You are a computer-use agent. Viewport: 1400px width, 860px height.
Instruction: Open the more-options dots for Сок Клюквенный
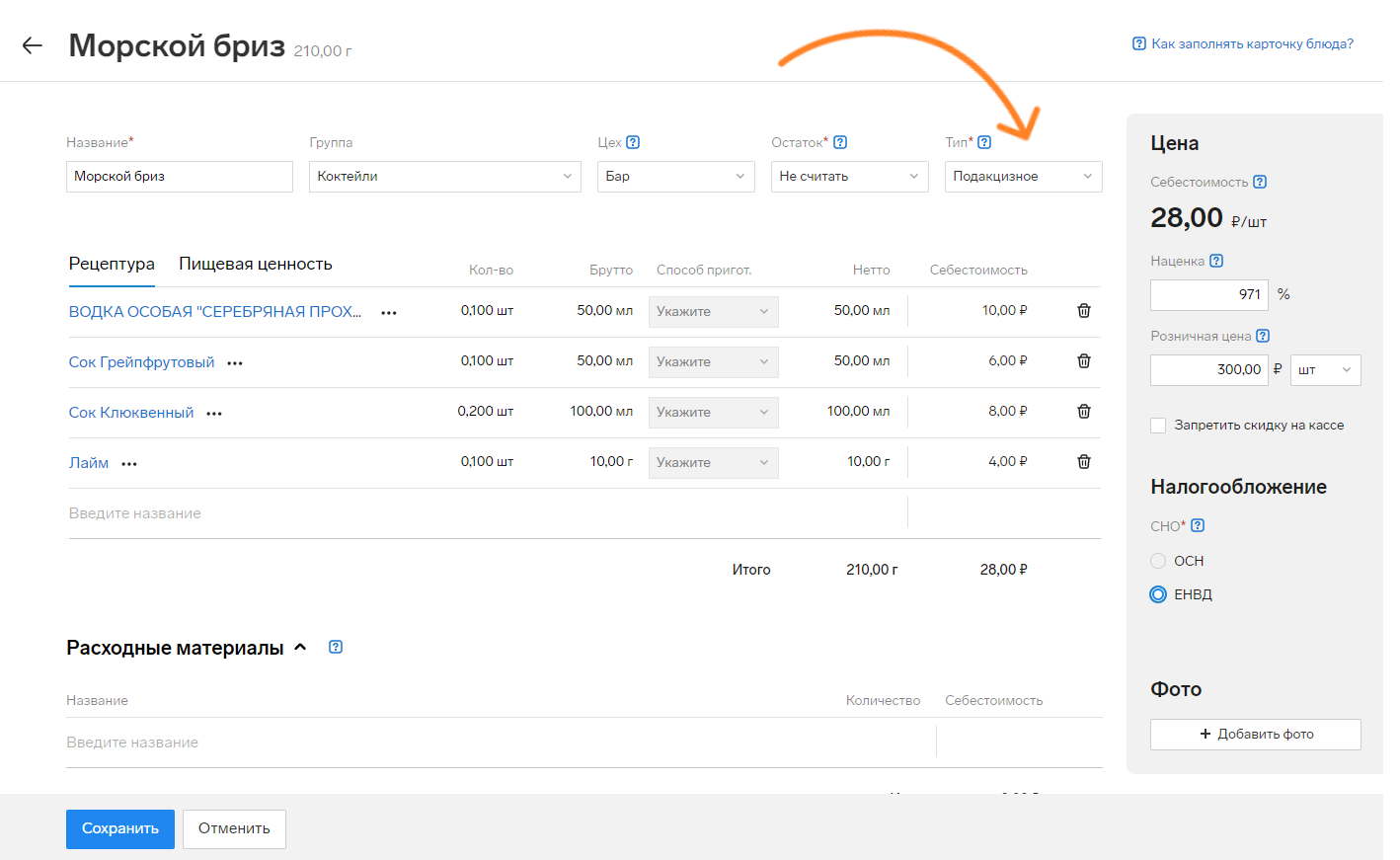214,414
